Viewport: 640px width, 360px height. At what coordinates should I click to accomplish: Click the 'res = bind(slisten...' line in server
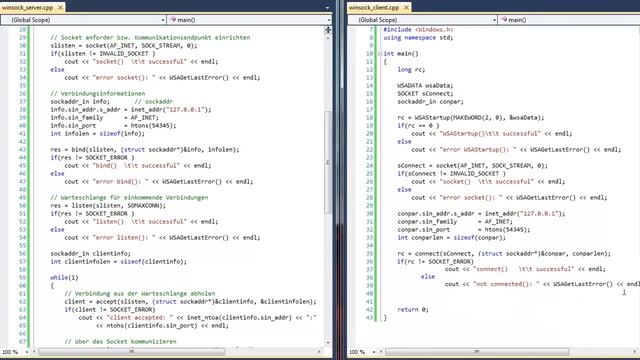144,149
